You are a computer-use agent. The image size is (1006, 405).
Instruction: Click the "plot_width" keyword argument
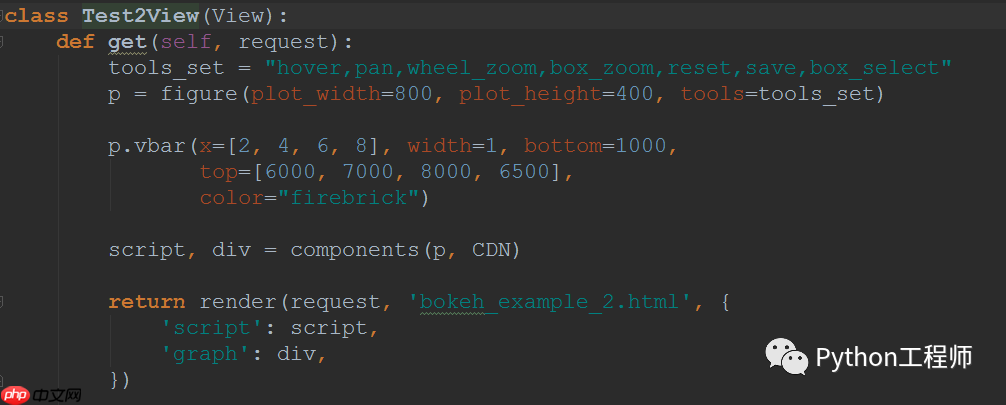tap(316, 95)
